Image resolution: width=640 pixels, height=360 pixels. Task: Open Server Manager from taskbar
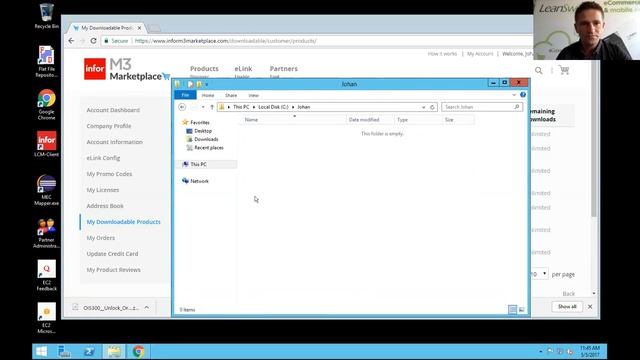[x=64, y=351]
